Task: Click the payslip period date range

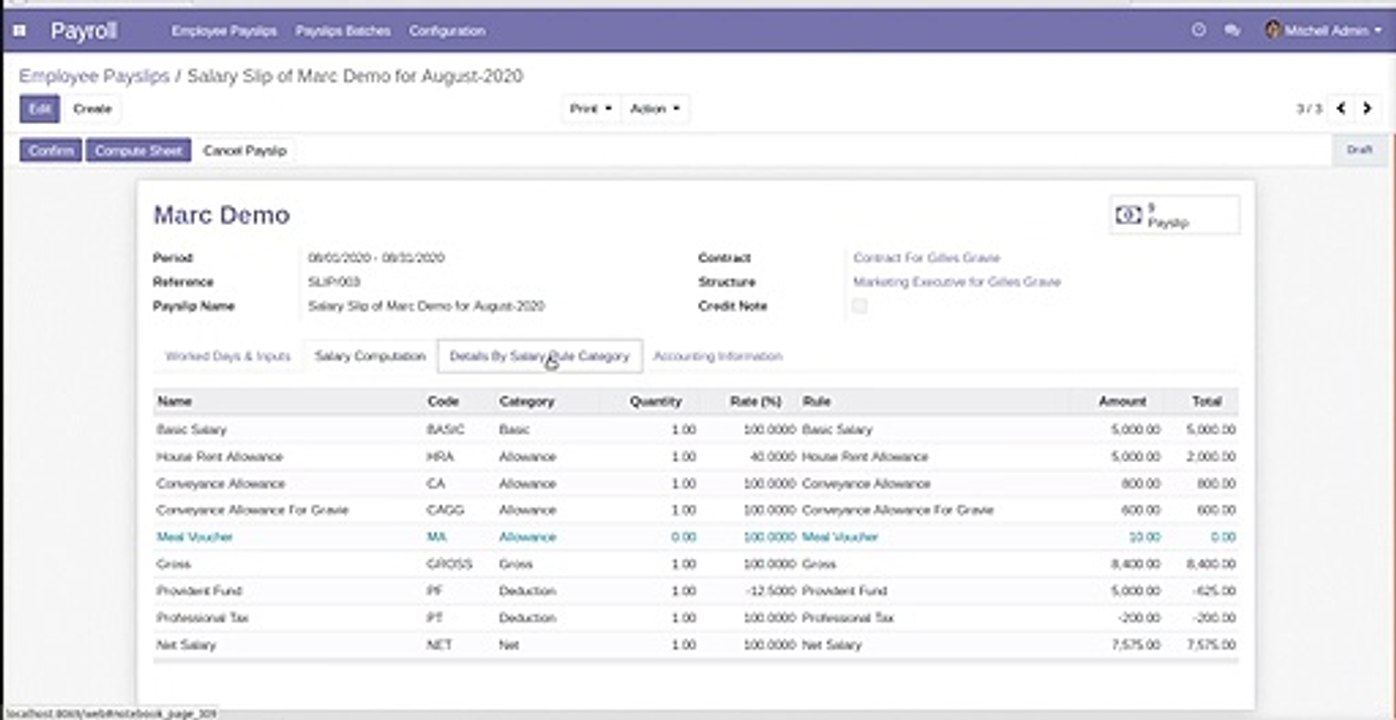Action: coord(376,258)
